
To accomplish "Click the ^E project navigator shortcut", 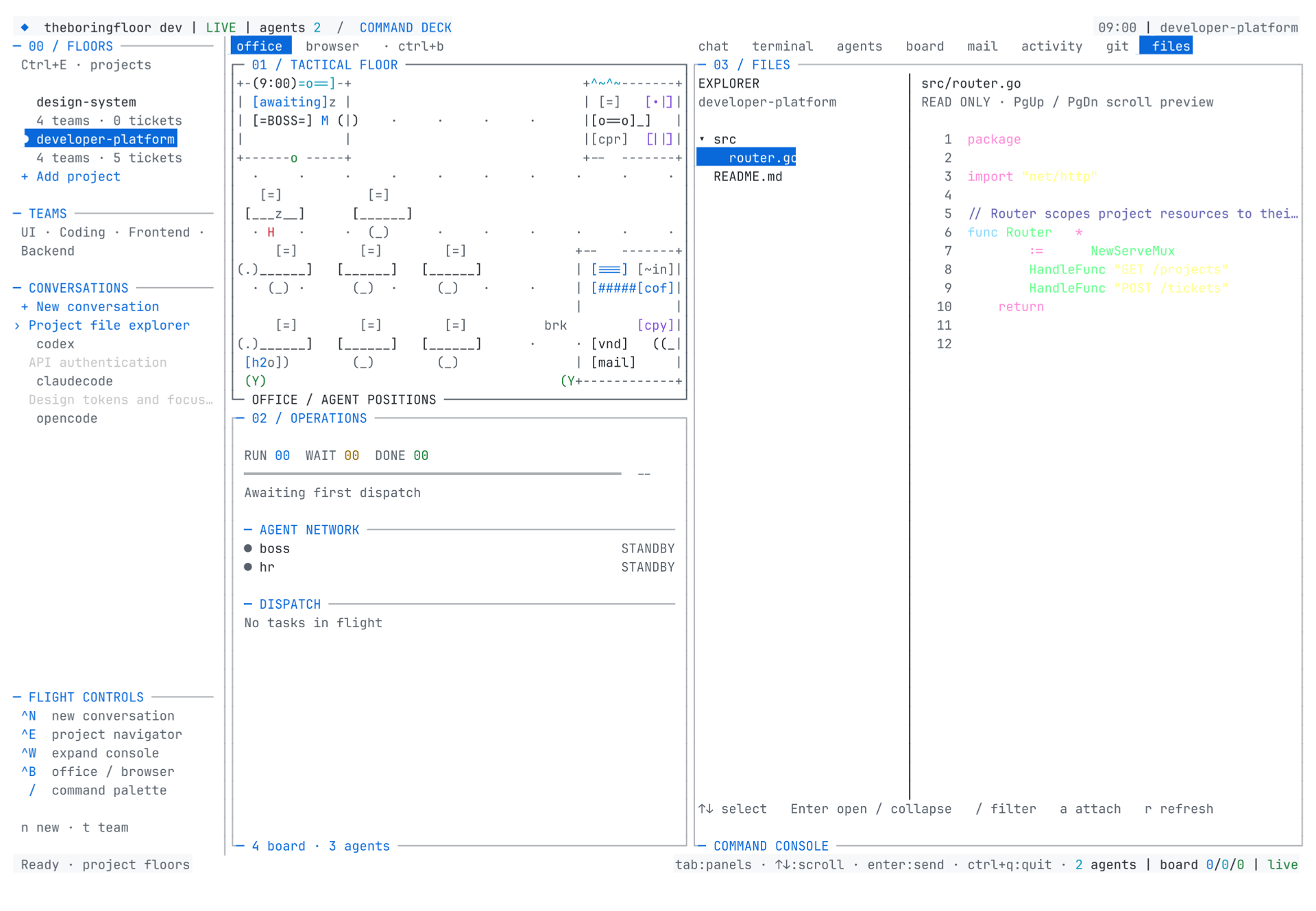I will [101, 735].
